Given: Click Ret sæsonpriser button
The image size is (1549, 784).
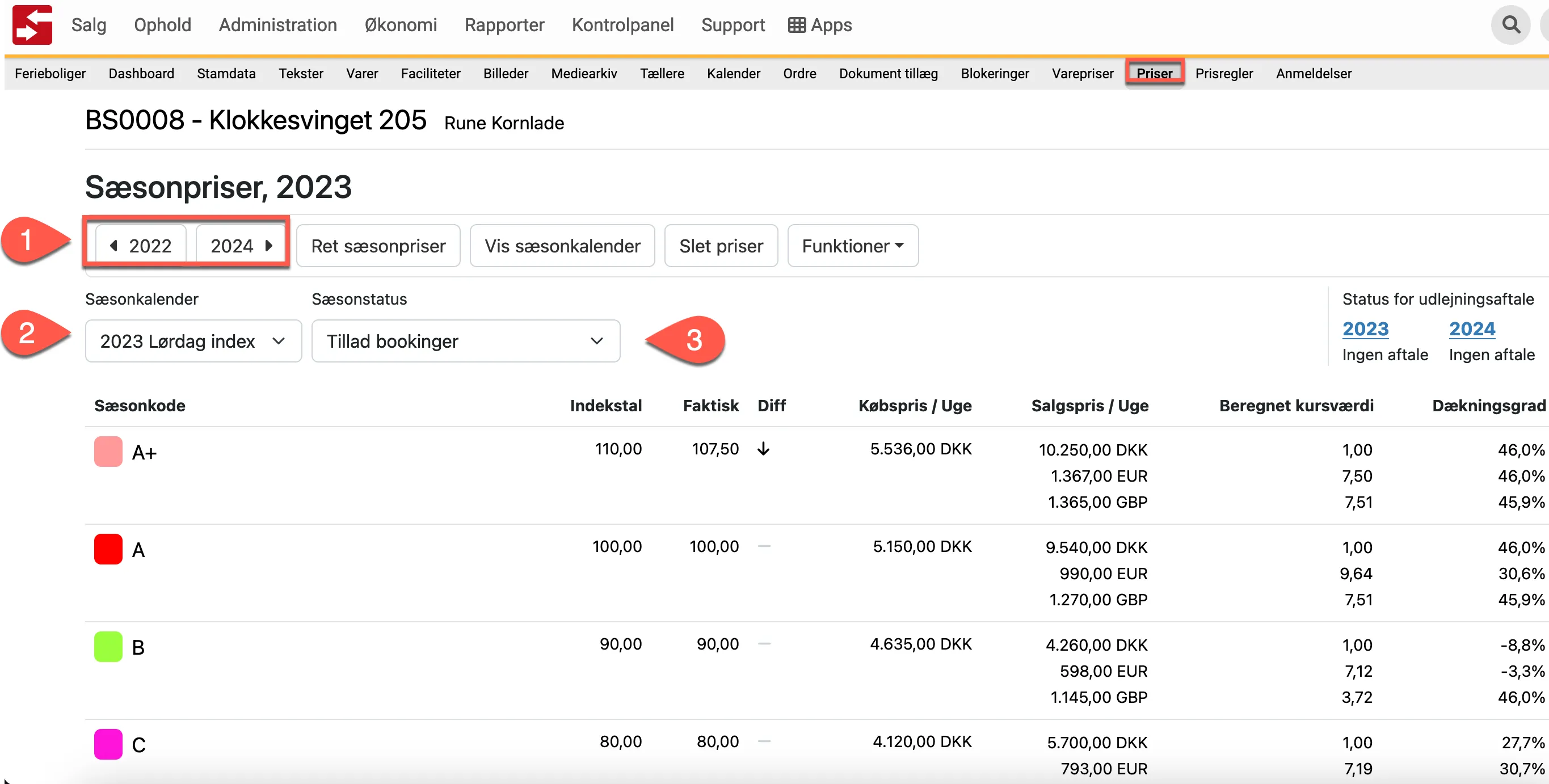Looking at the screenshot, I should (378, 245).
